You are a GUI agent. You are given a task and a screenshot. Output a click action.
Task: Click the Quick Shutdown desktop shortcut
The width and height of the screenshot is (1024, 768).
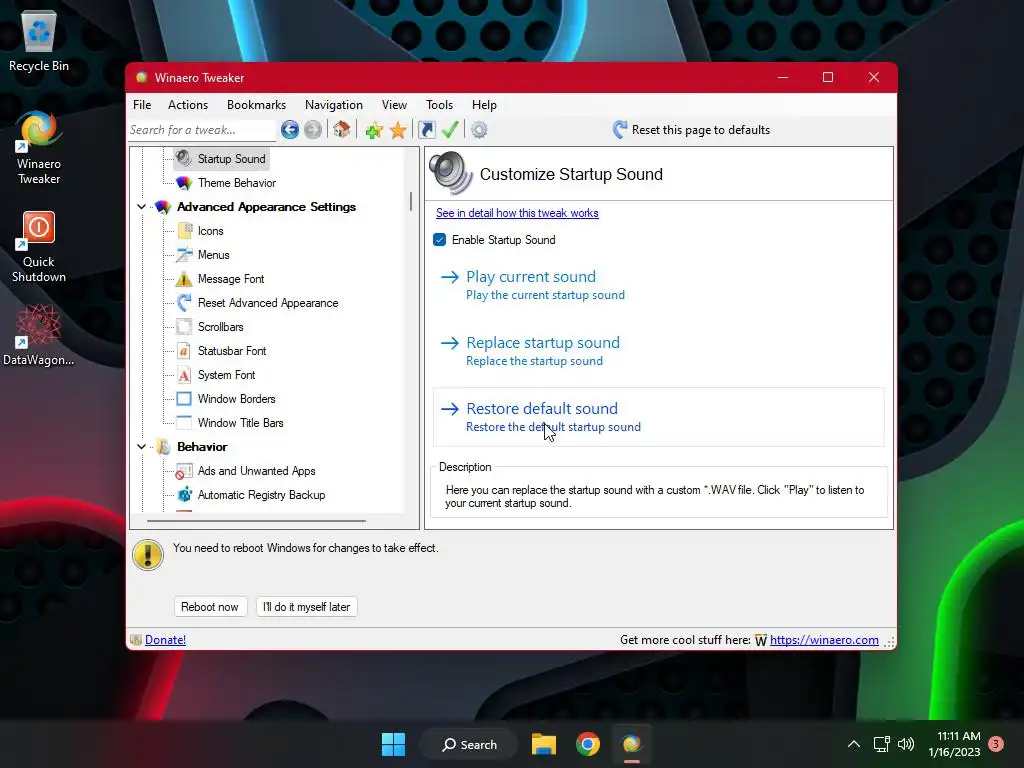(x=39, y=247)
